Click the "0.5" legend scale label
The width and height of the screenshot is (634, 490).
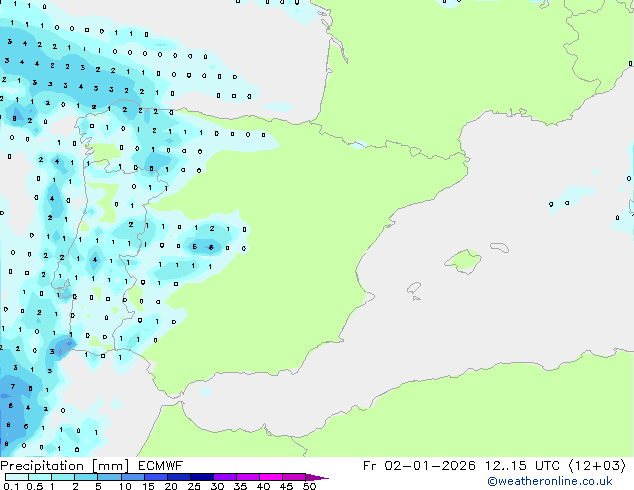[35, 486]
